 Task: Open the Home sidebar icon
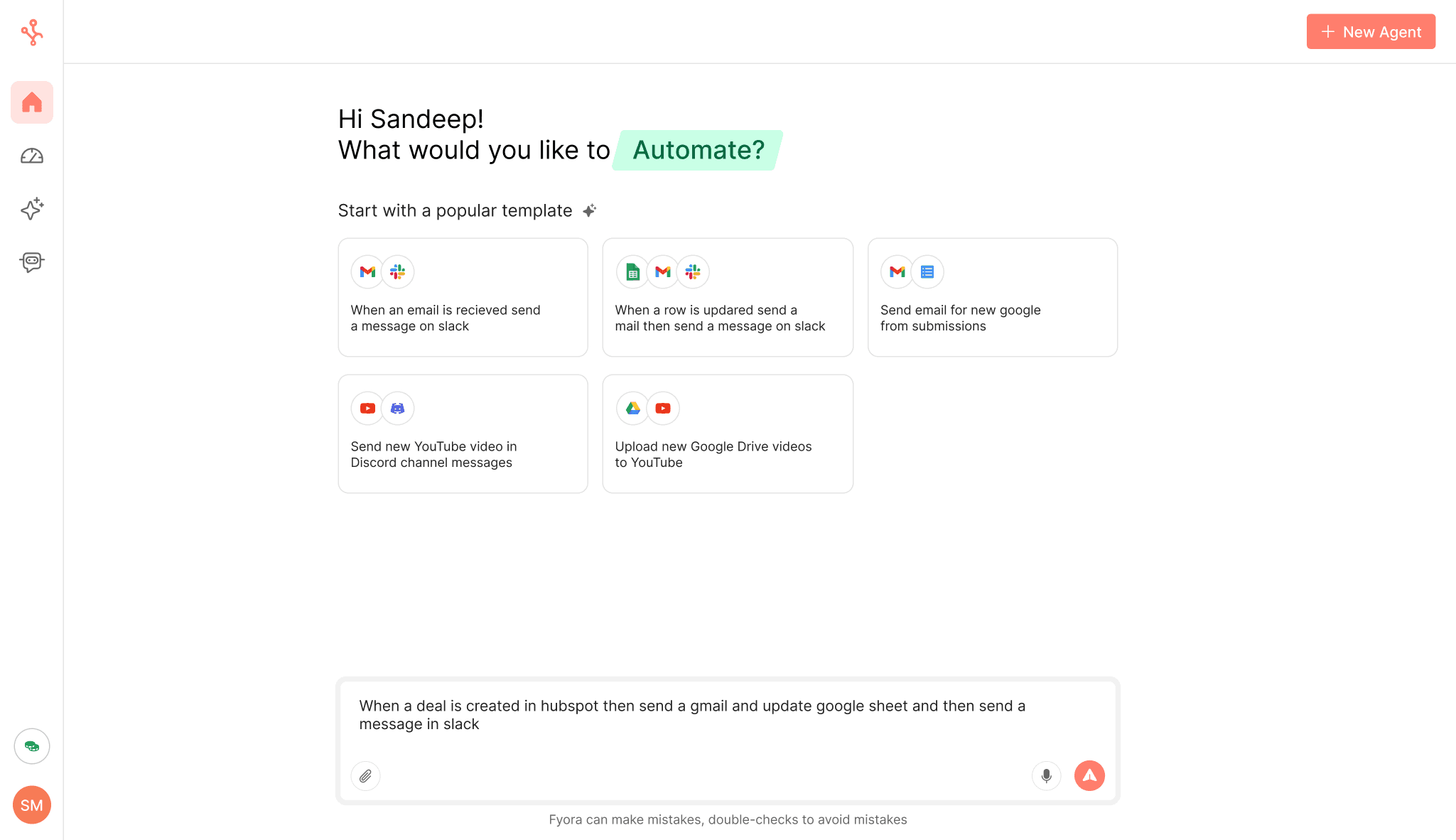(31, 102)
